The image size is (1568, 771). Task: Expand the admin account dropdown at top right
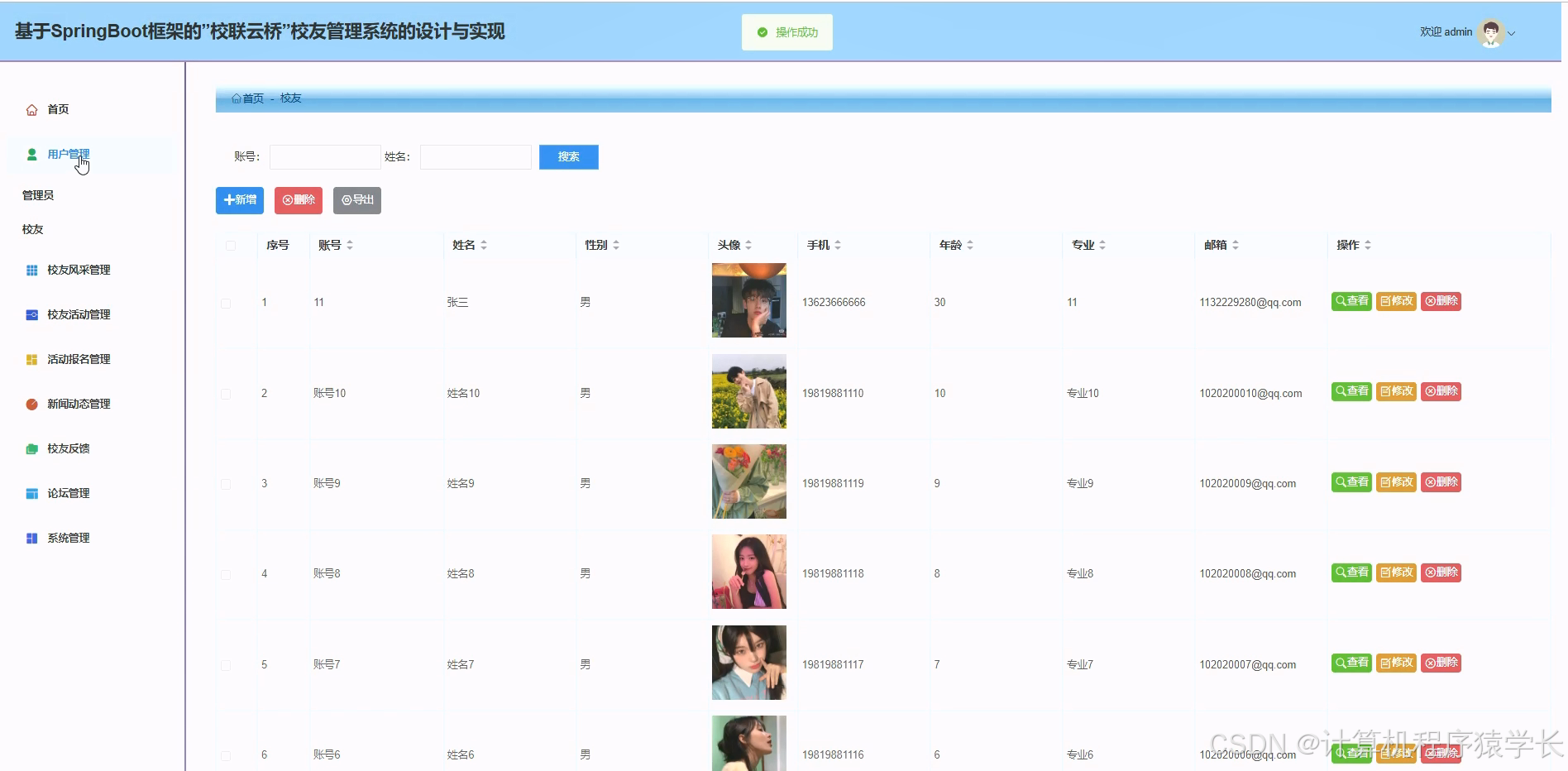[x=1511, y=32]
